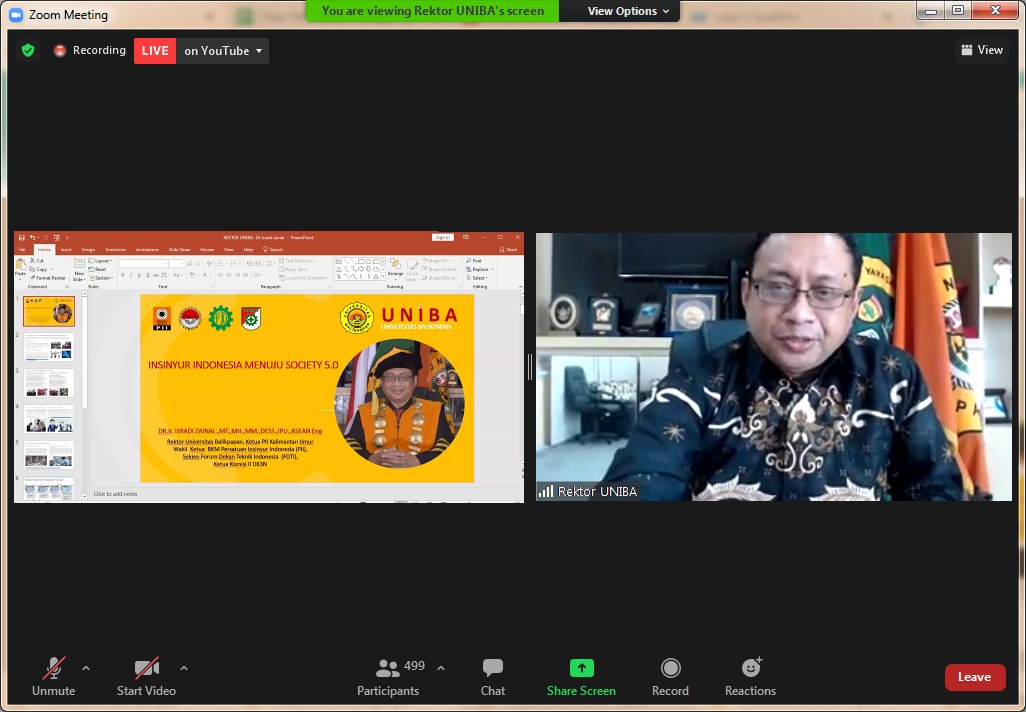
Task: Click the red LIVE badge
Action: click(155, 51)
